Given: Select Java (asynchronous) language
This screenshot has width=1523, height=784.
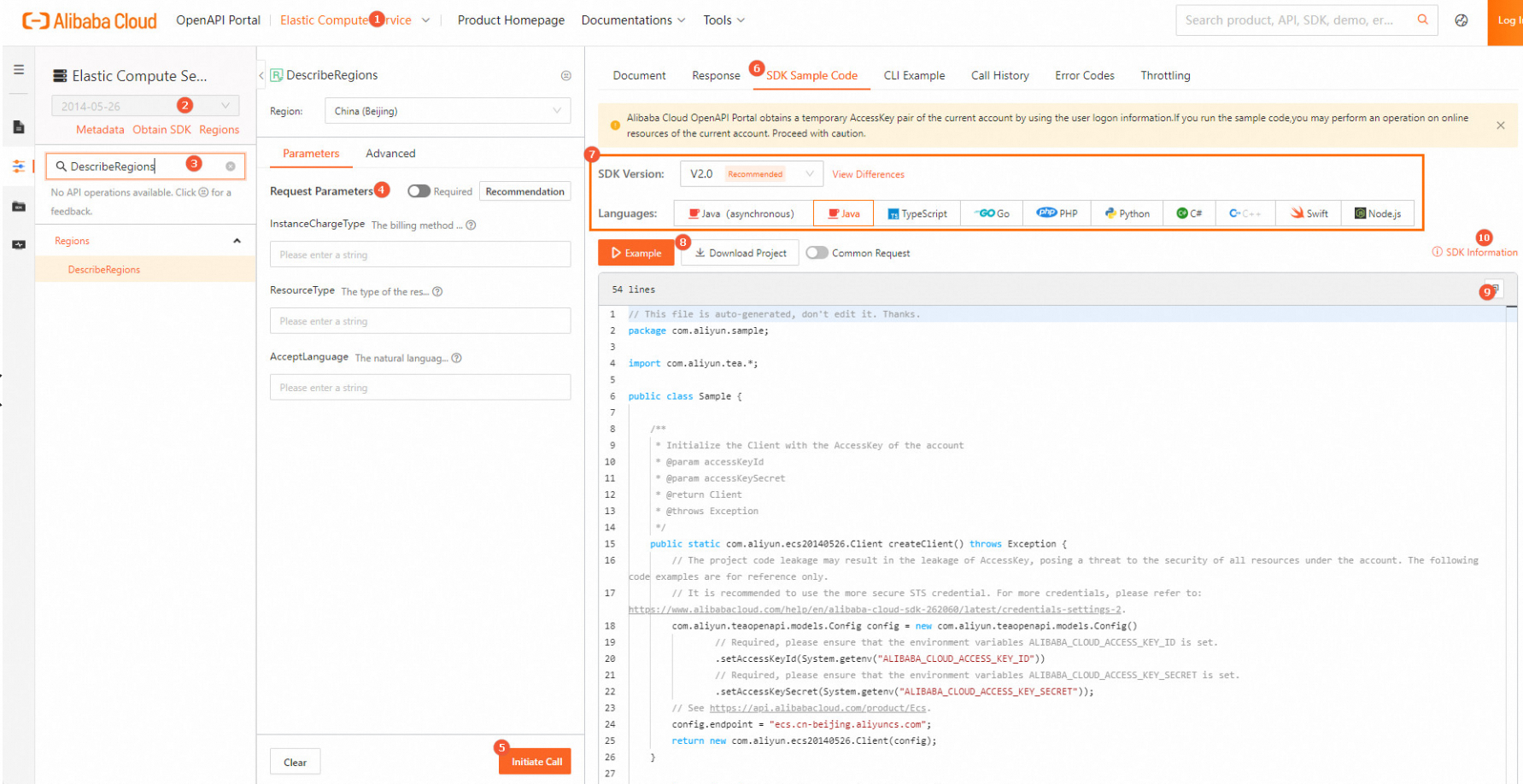Looking at the screenshot, I should pyautogui.click(x=742, y=214).
